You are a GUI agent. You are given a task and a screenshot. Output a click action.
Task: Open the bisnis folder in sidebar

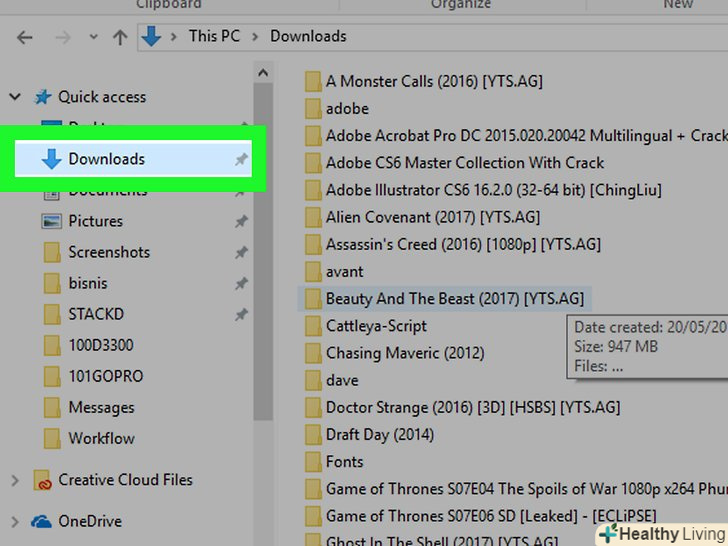(88, 283)
